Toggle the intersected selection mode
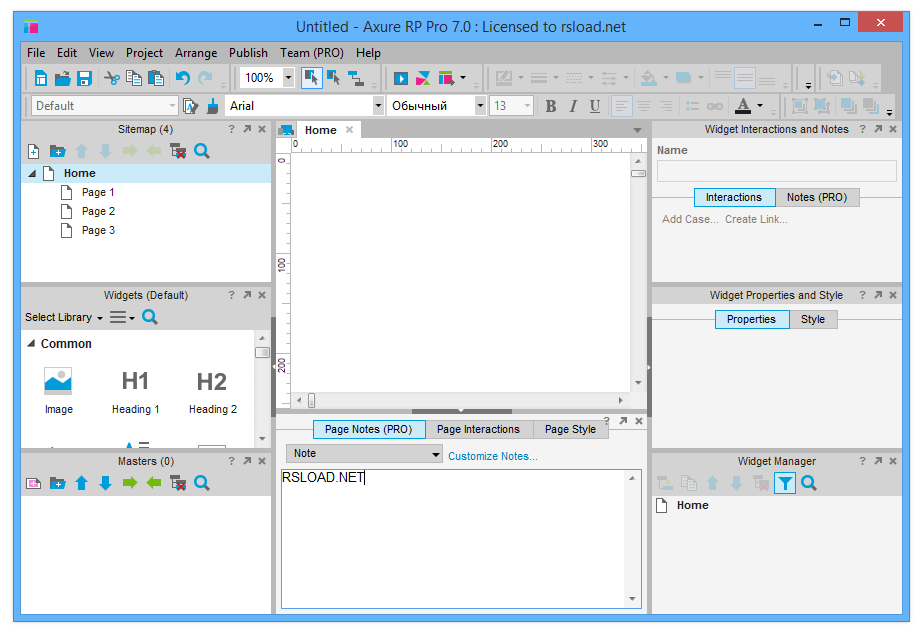 (x=311, y=78)
